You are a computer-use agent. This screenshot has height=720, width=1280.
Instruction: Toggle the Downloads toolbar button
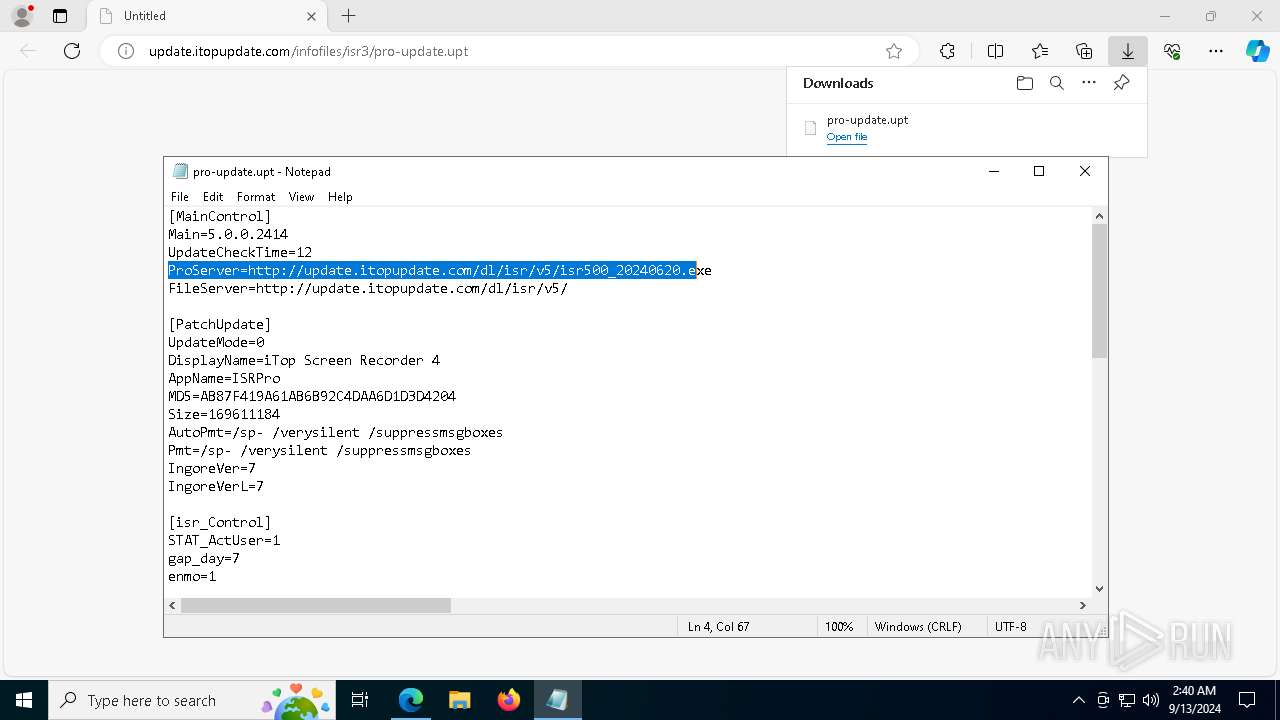[x=1128, y=51]
